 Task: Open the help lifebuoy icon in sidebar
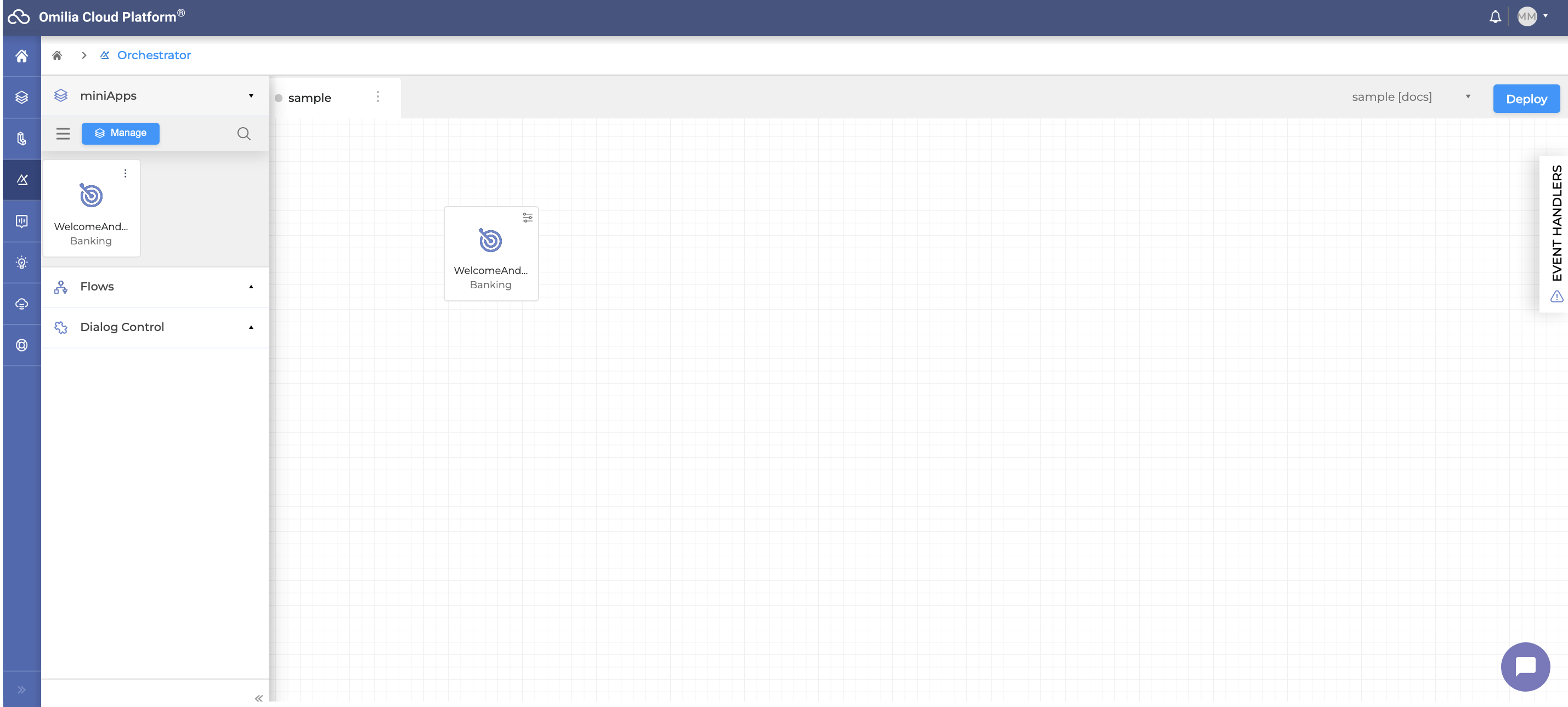(x=22, y=346)
